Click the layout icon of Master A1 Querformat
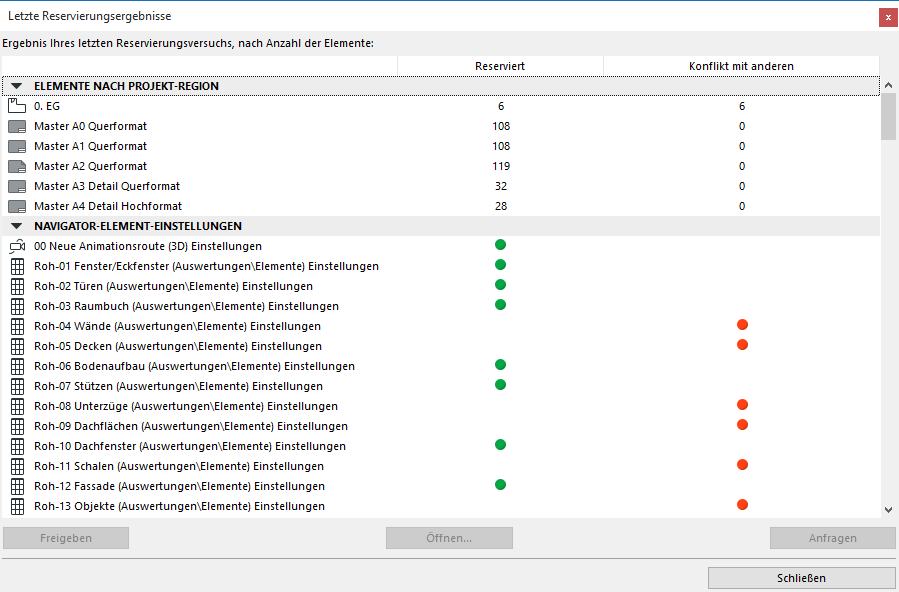899x592 pixels. coord(17,146)
